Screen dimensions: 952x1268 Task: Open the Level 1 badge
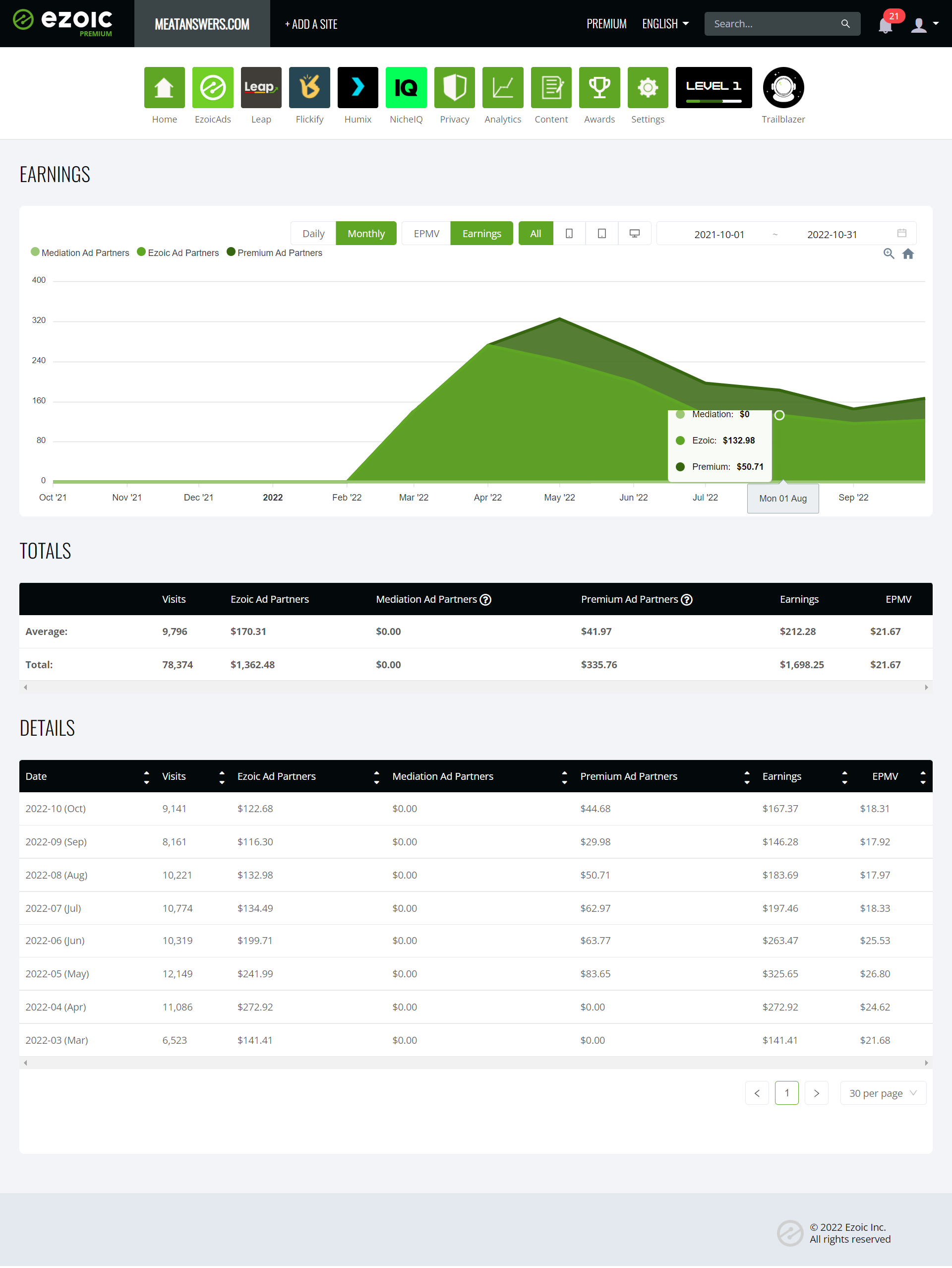click(x=714, y=88)
